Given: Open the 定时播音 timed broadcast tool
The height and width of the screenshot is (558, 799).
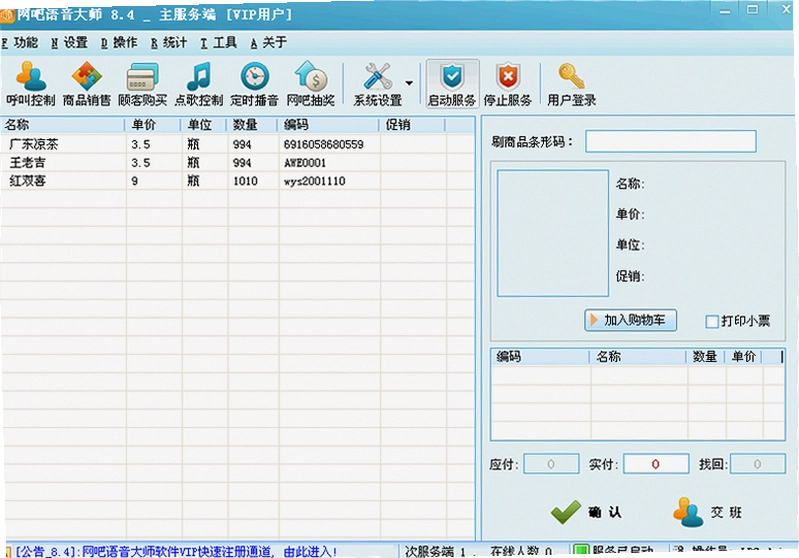Looking at the screenshot, I should pos(254,84).
